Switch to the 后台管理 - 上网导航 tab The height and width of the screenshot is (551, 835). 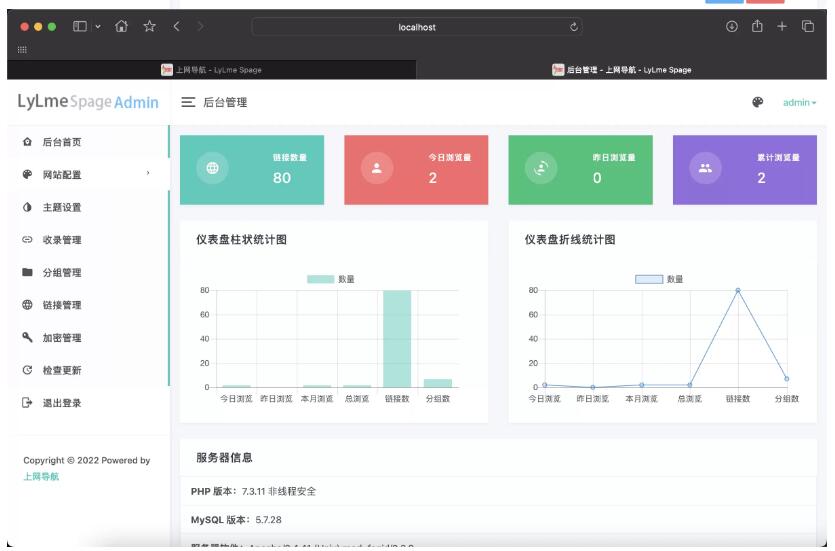point(621,70)
